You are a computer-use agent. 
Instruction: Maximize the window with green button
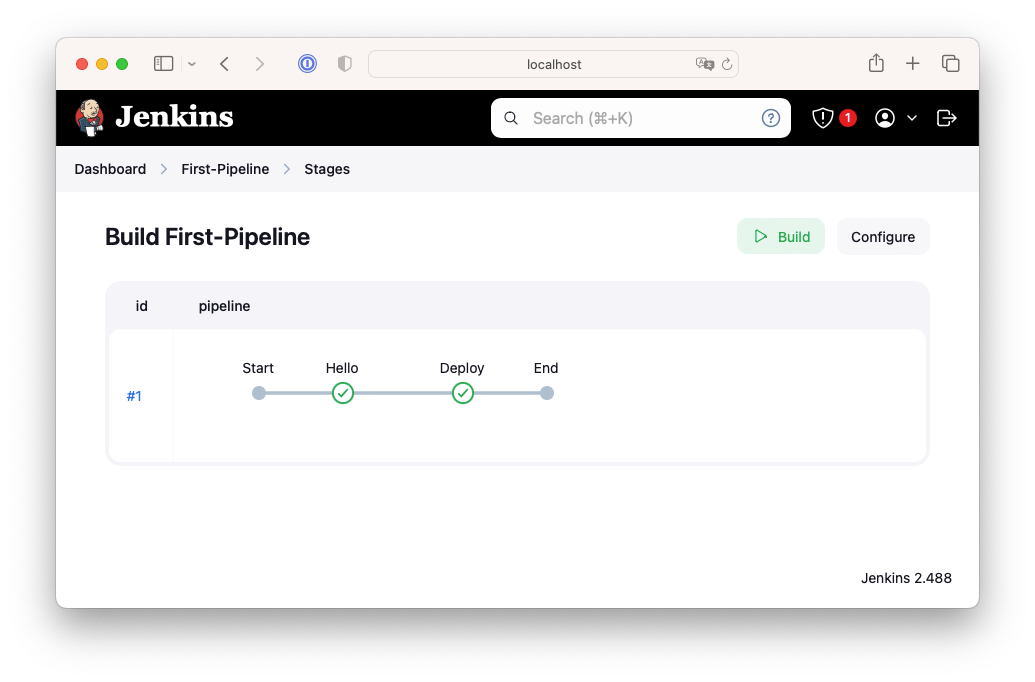pos(122,64)
